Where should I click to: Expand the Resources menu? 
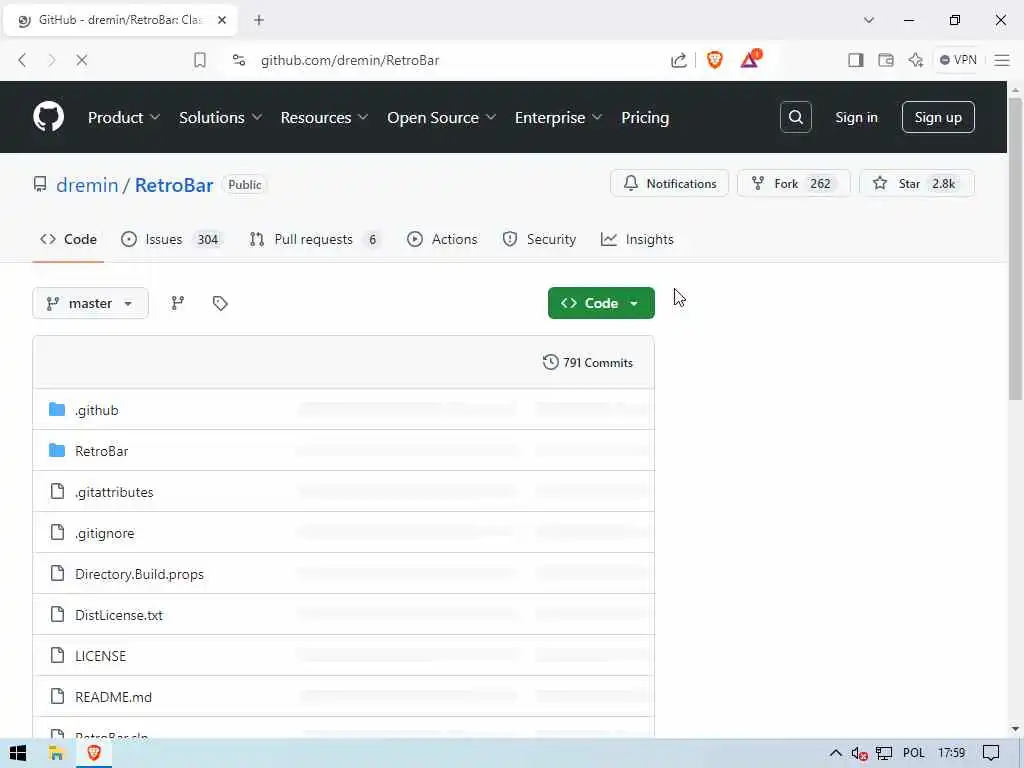(324, 118)
